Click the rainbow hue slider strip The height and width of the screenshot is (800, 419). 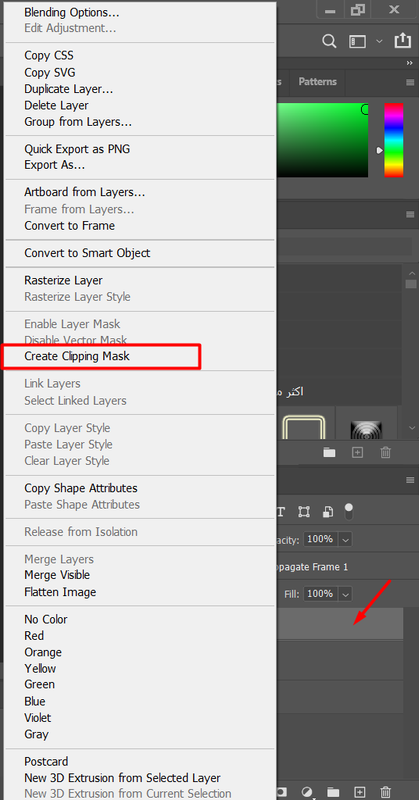pos(394,140)
